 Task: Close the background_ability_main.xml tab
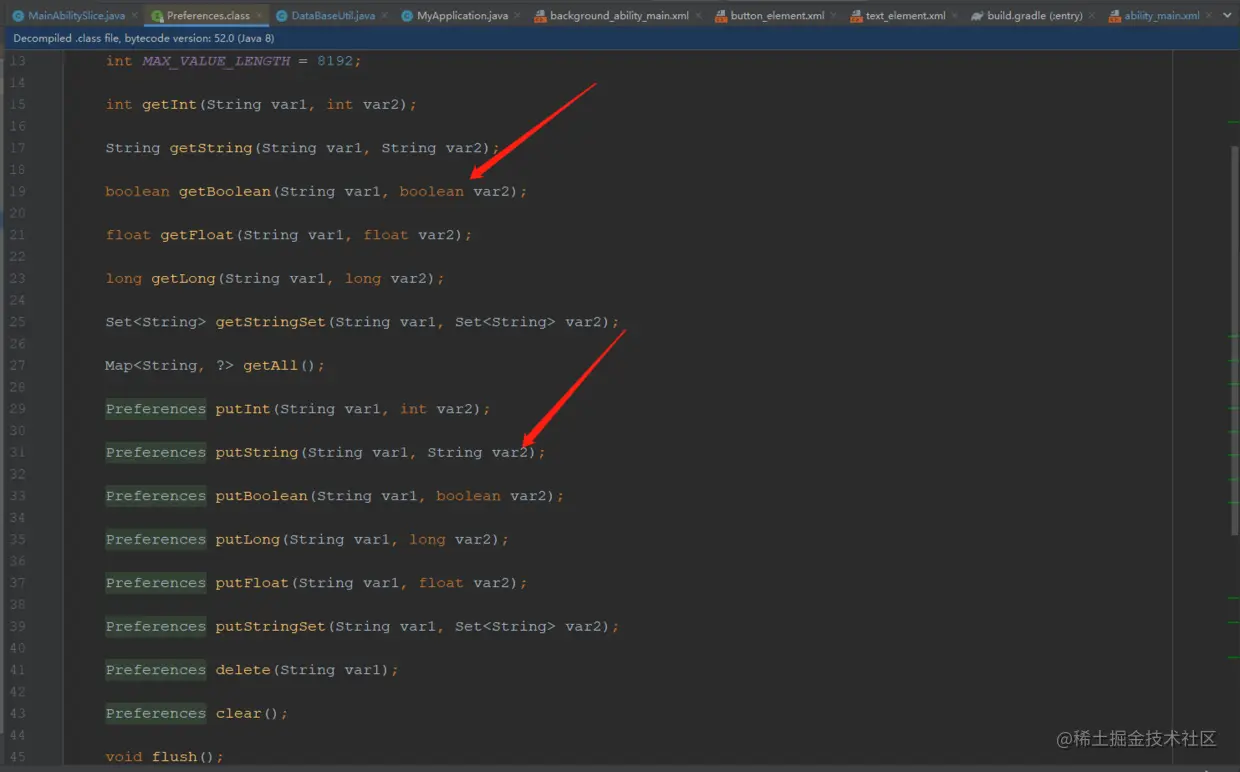699,16
